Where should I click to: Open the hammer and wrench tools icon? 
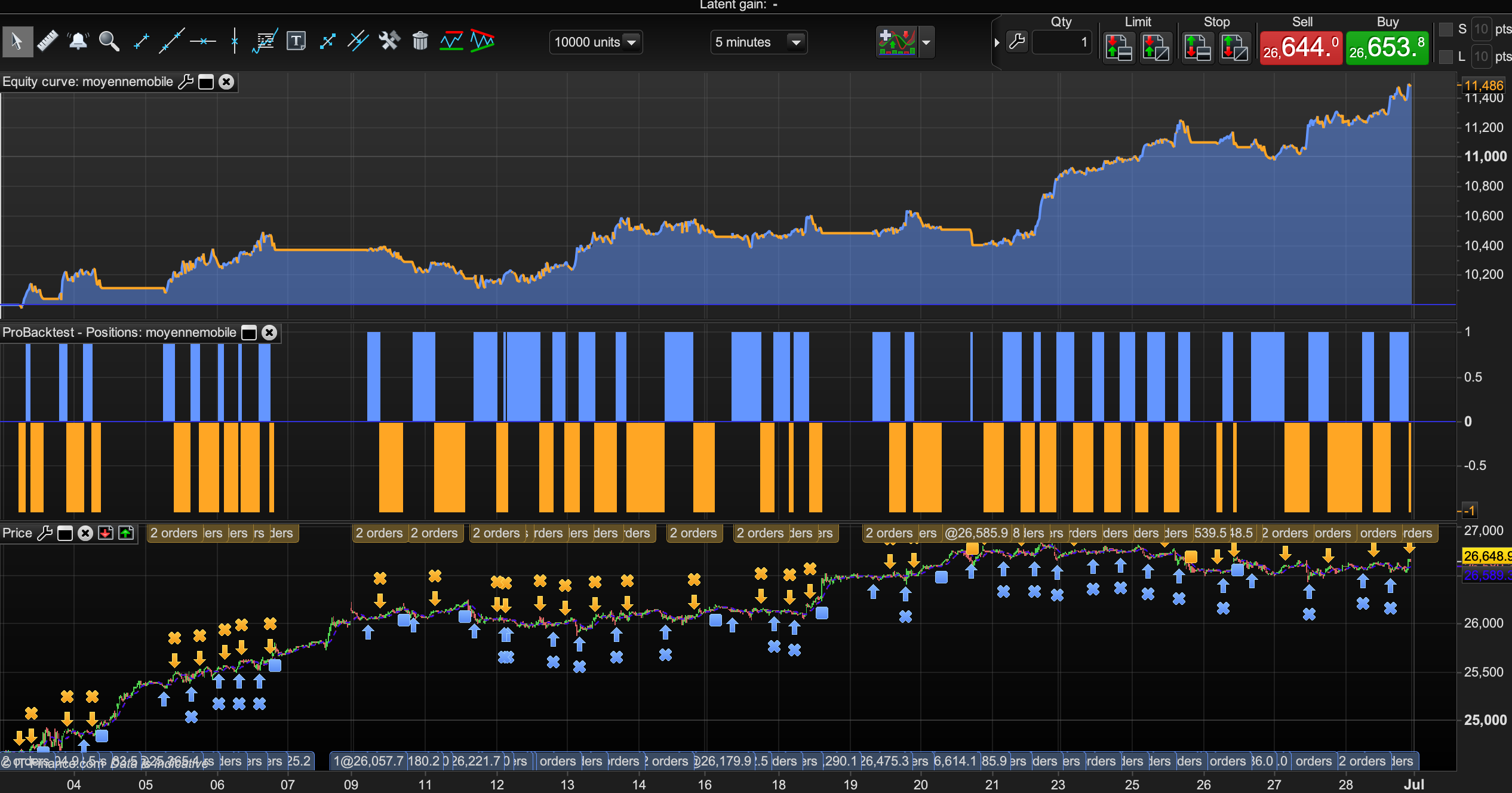[389, 41]
